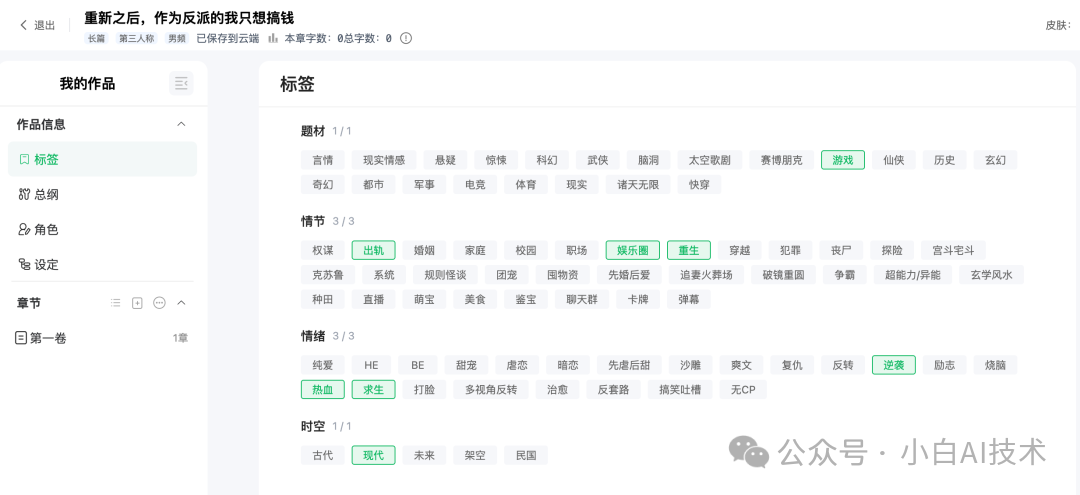1080x495 pixels.
Task: Open the 角色 section in sidebar
Action: pos(103,229)
